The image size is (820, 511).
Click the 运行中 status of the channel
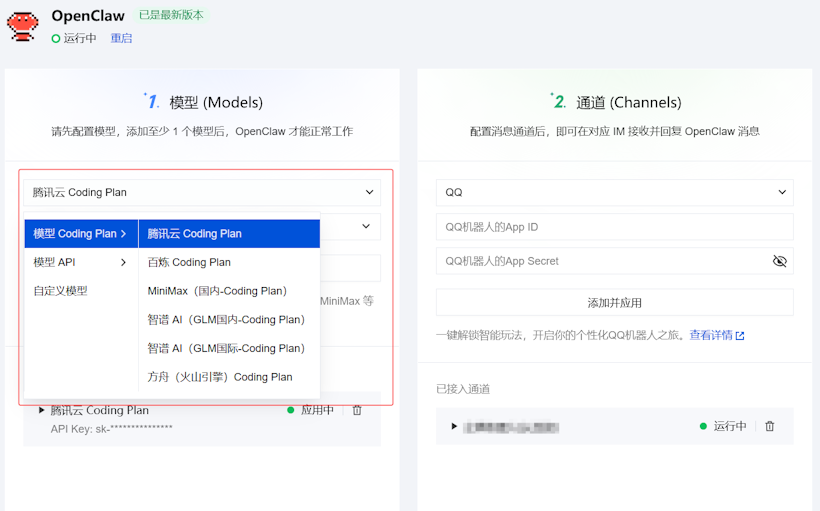pos(724,426)
